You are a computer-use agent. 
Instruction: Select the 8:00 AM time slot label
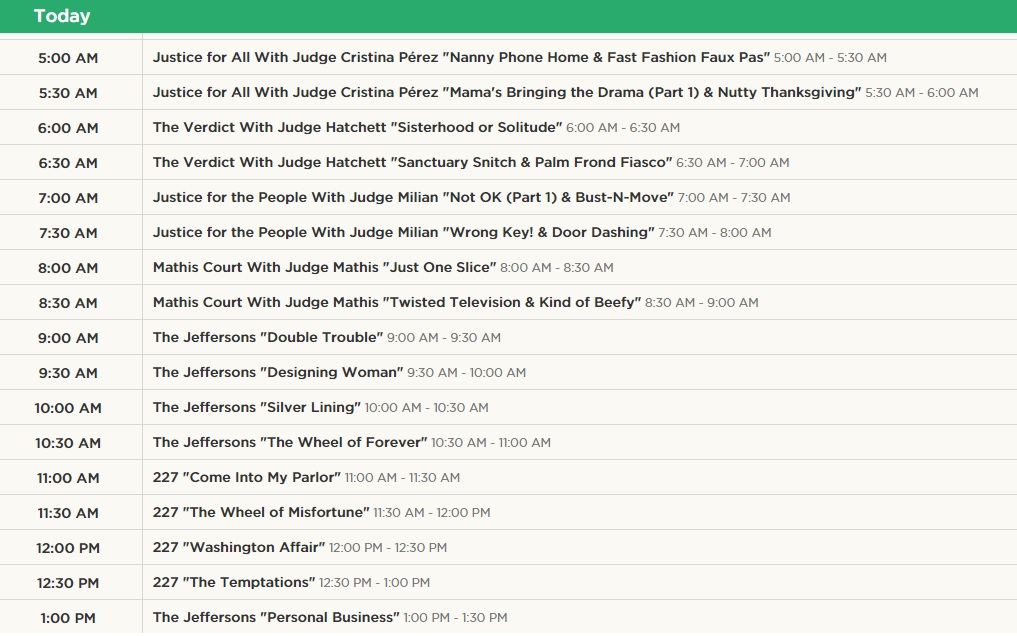pos(68,268)
